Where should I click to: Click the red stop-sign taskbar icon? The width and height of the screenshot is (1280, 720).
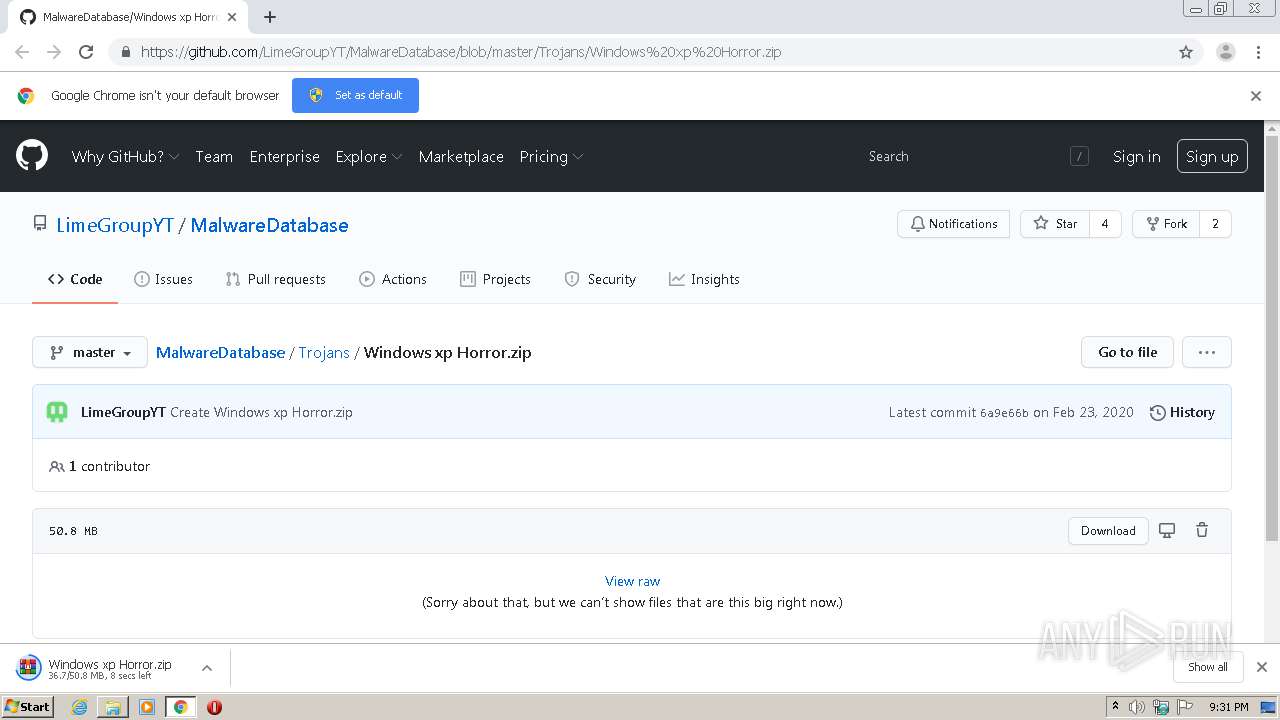click(214, 707)
